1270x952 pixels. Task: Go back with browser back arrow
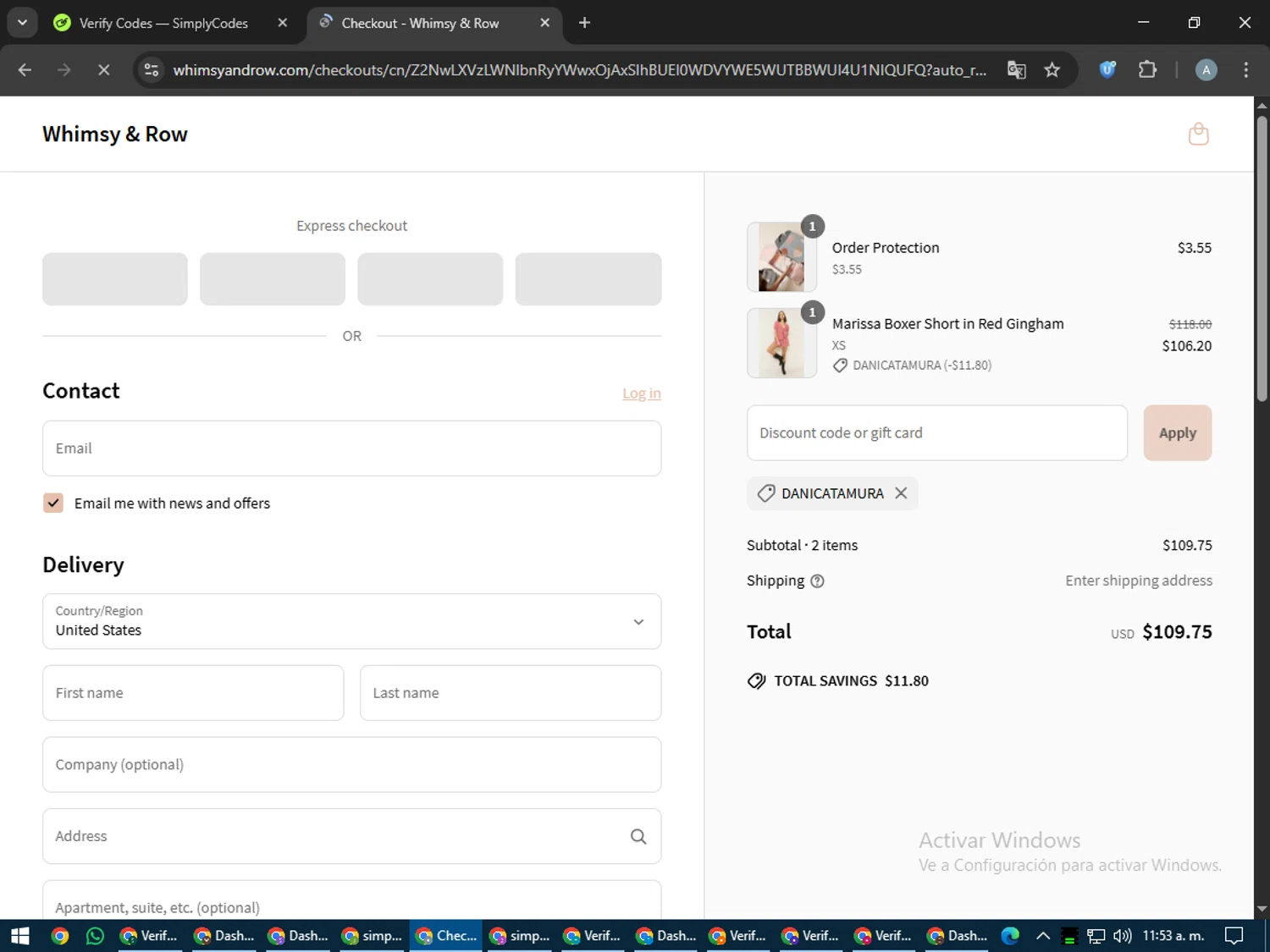(x=25, y=70)
